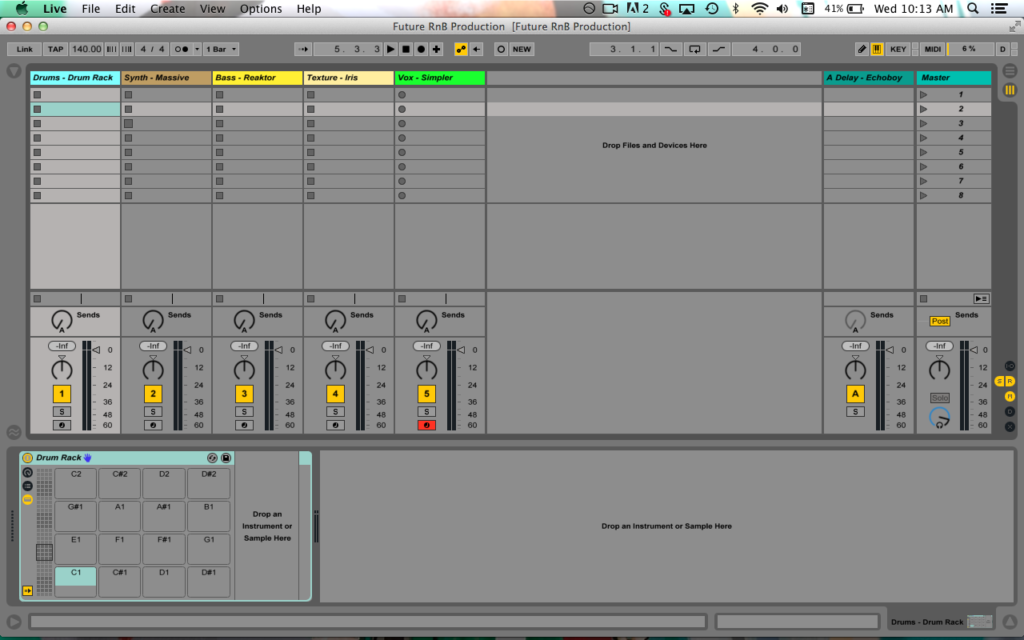Open the File menu
The height and width of the screenshot is (640, 1024).
point(91,8)
